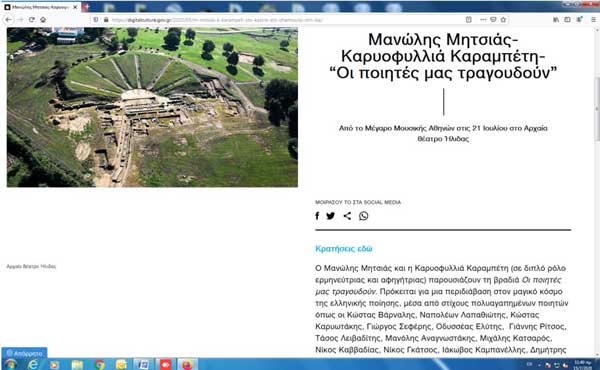Viewport: 600px width, 370px height.
Task: Launch Google Chrome from taskbar
Action: (x=100, y=365)
